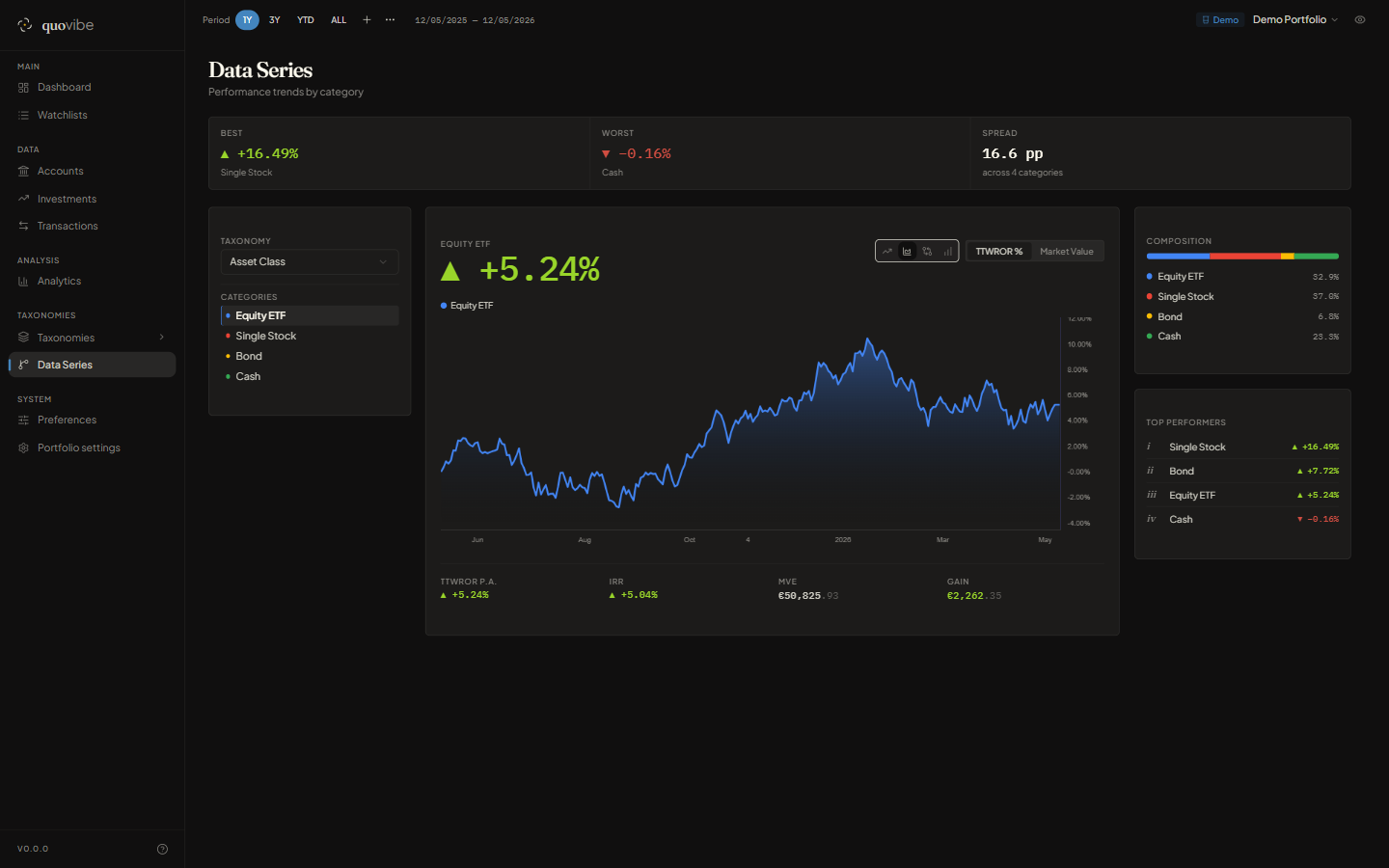1389x868 pixels.
Task: Click Bond row in Top Performers
Action: [x=1242, y=472]
